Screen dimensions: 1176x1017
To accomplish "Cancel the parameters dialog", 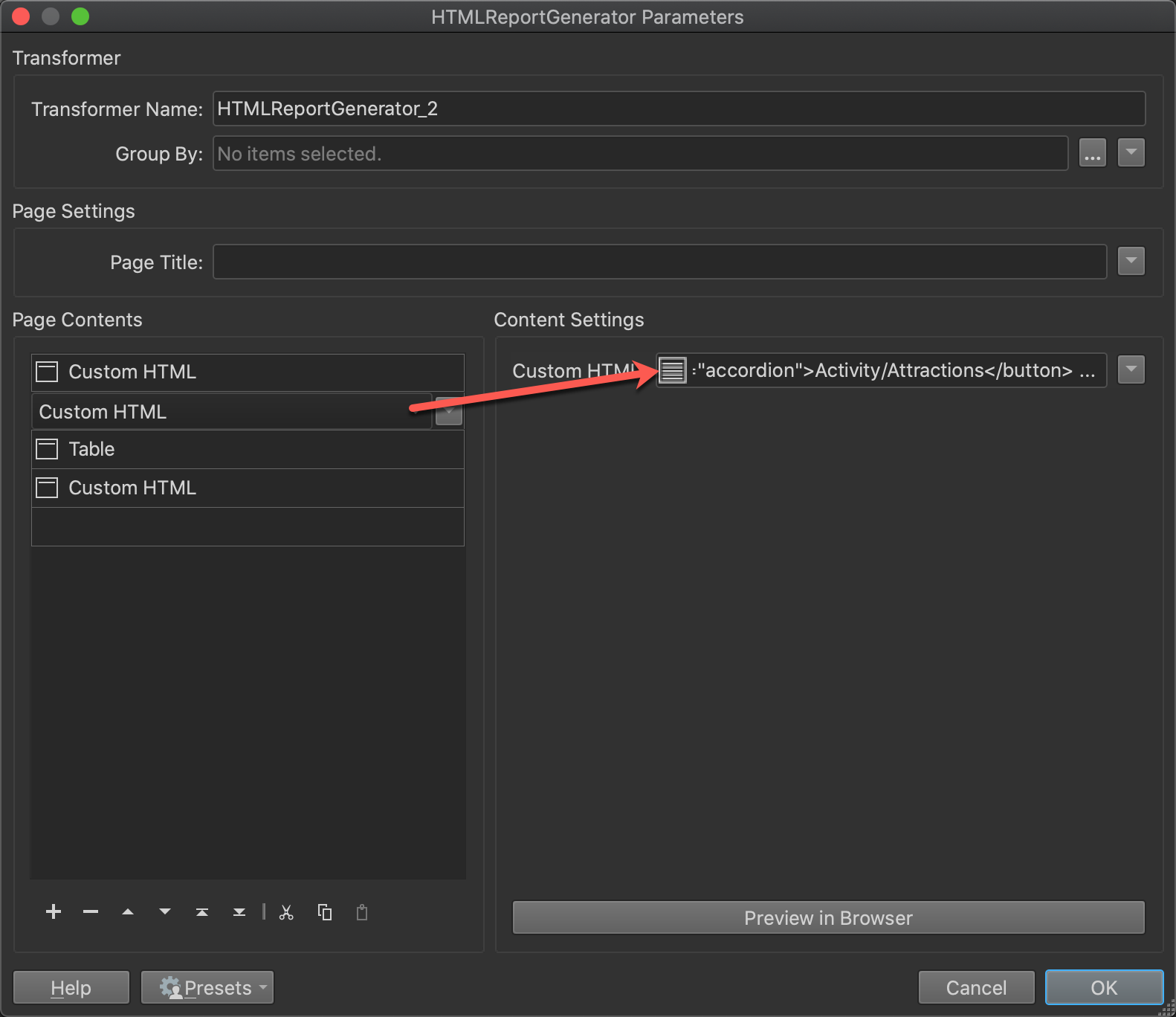I will [976, 987].
